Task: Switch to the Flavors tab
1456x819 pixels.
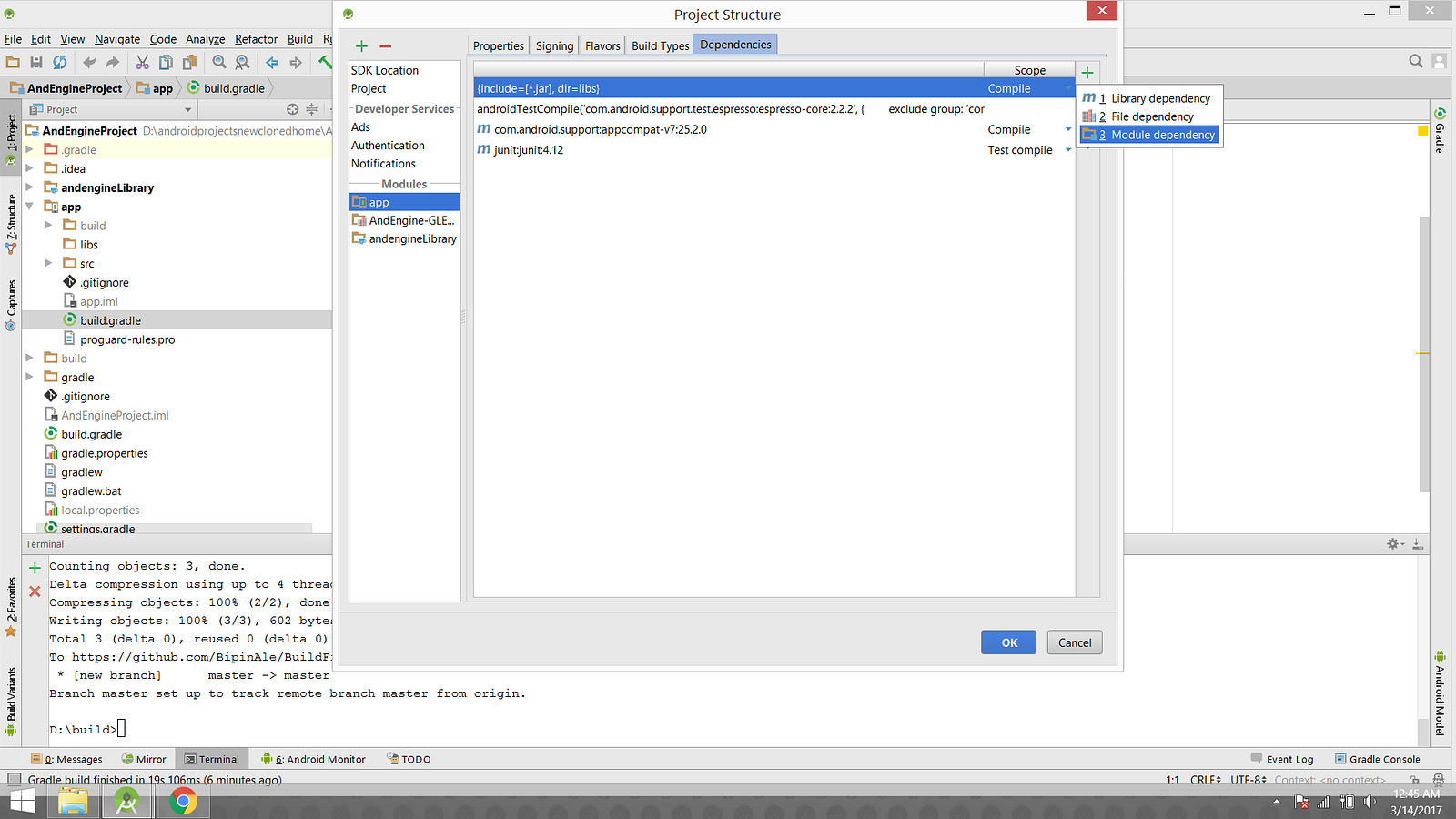Action: click(x=602, y=45)
